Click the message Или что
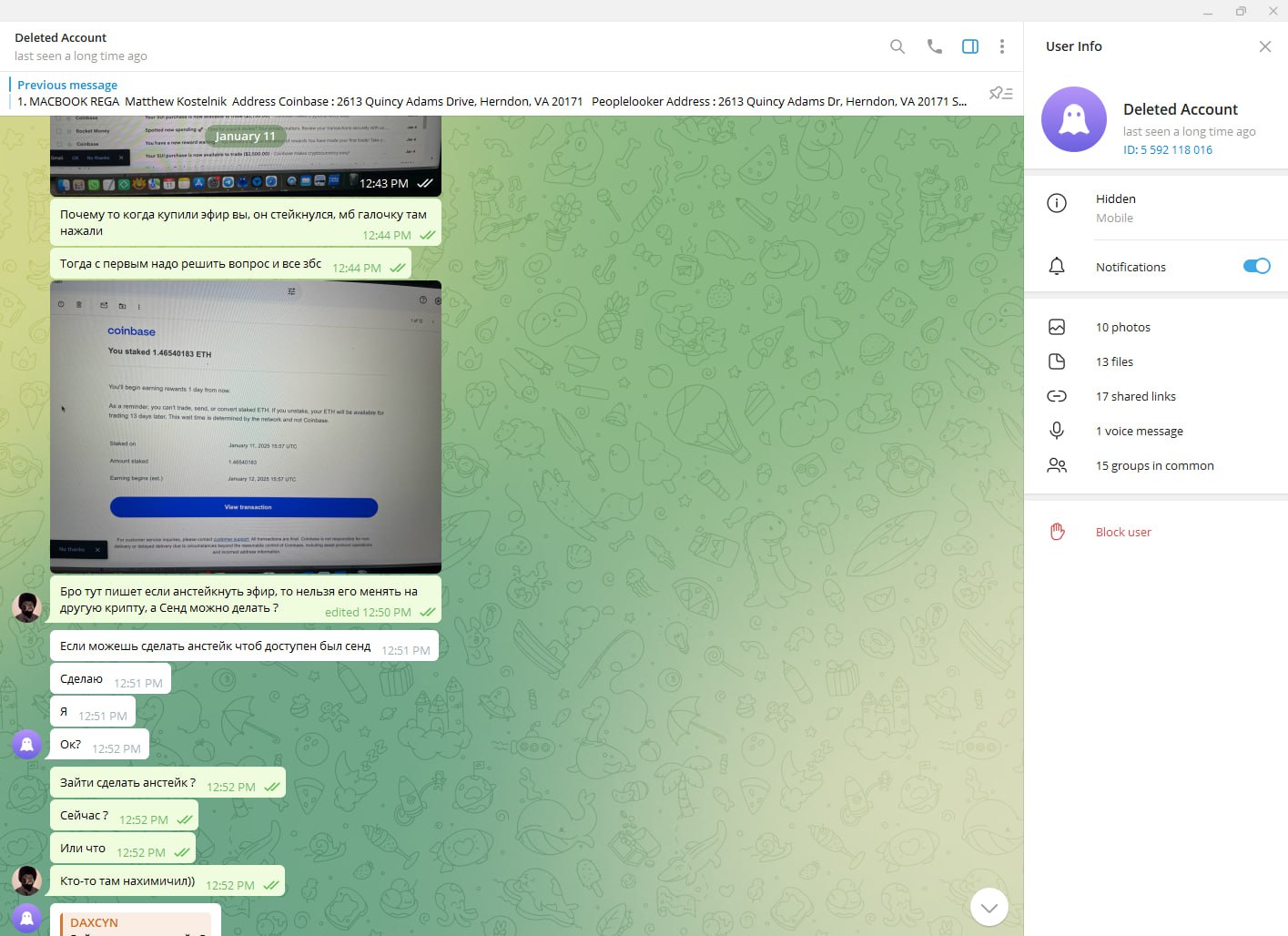This screenshot has height=936, width=1288. [123, 849]
